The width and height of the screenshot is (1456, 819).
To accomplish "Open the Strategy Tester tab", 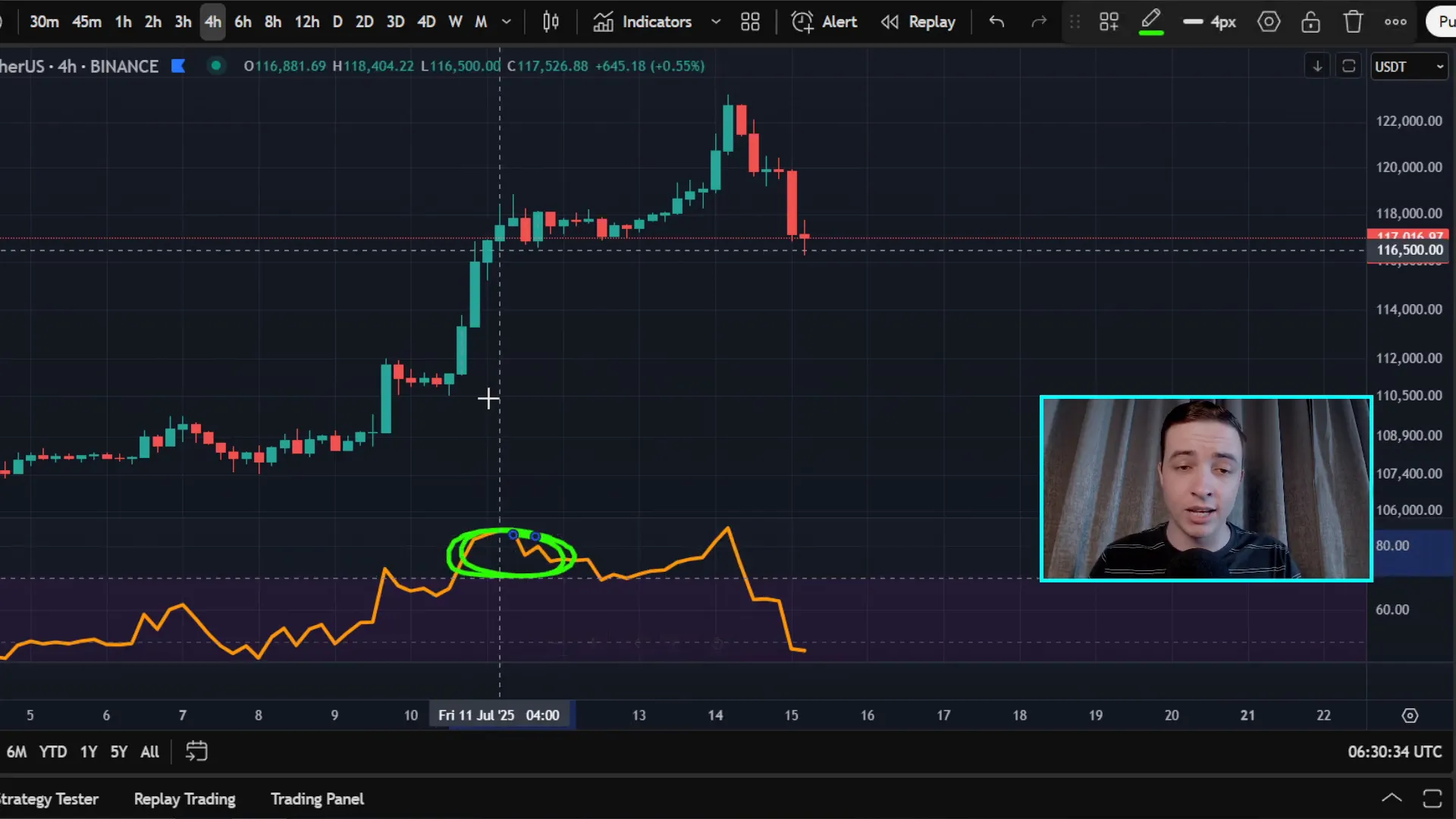I will 48,799.
